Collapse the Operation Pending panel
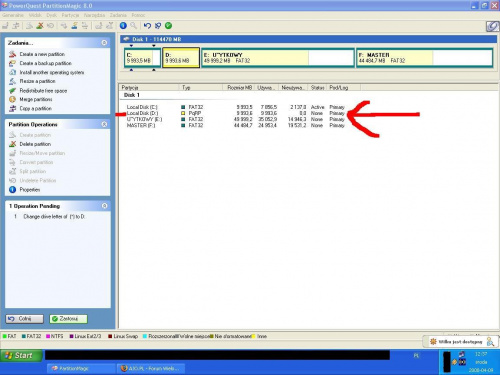Screen dimensions: 500x375 [104, 206]
